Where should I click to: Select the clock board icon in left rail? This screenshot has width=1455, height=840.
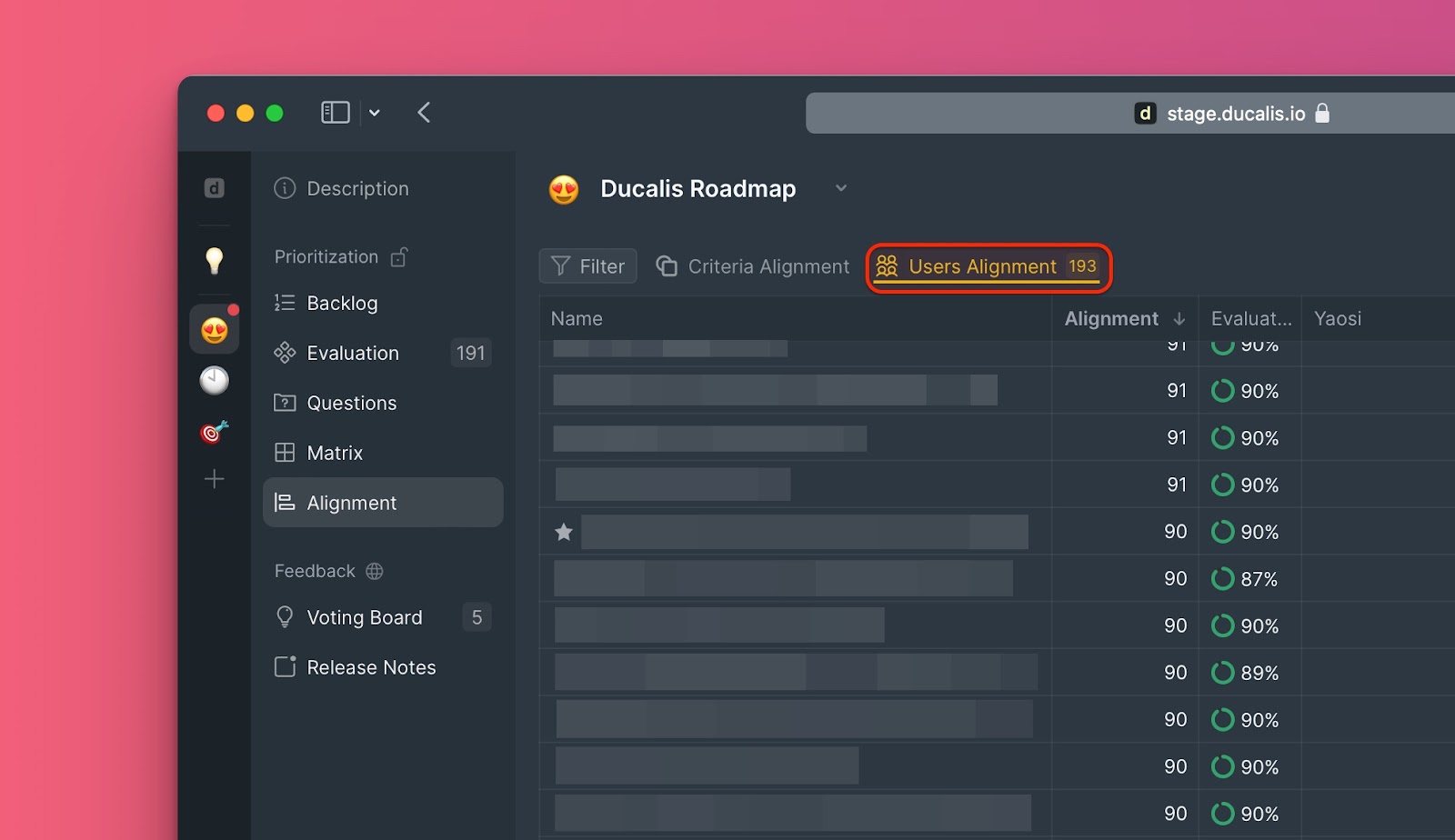(x=215, y=381)
